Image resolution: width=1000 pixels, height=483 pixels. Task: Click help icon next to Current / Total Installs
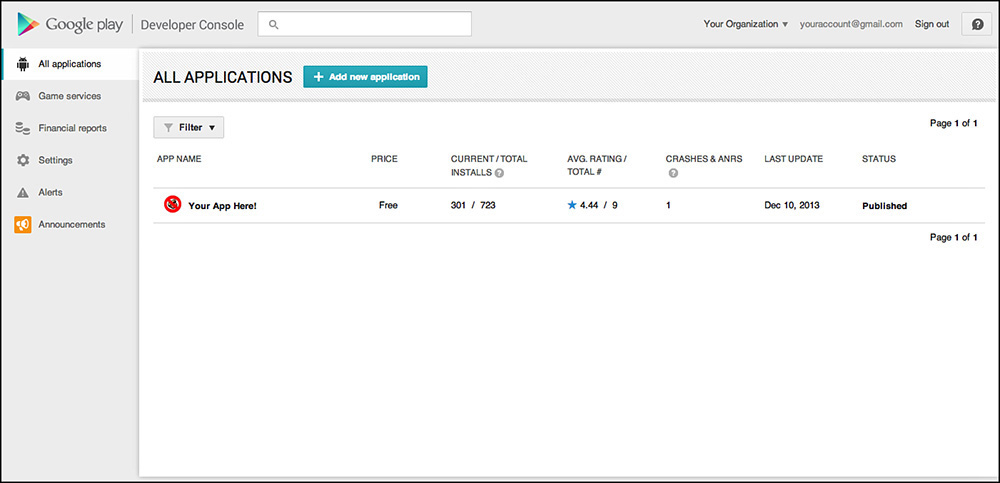[x=499, y=173]
